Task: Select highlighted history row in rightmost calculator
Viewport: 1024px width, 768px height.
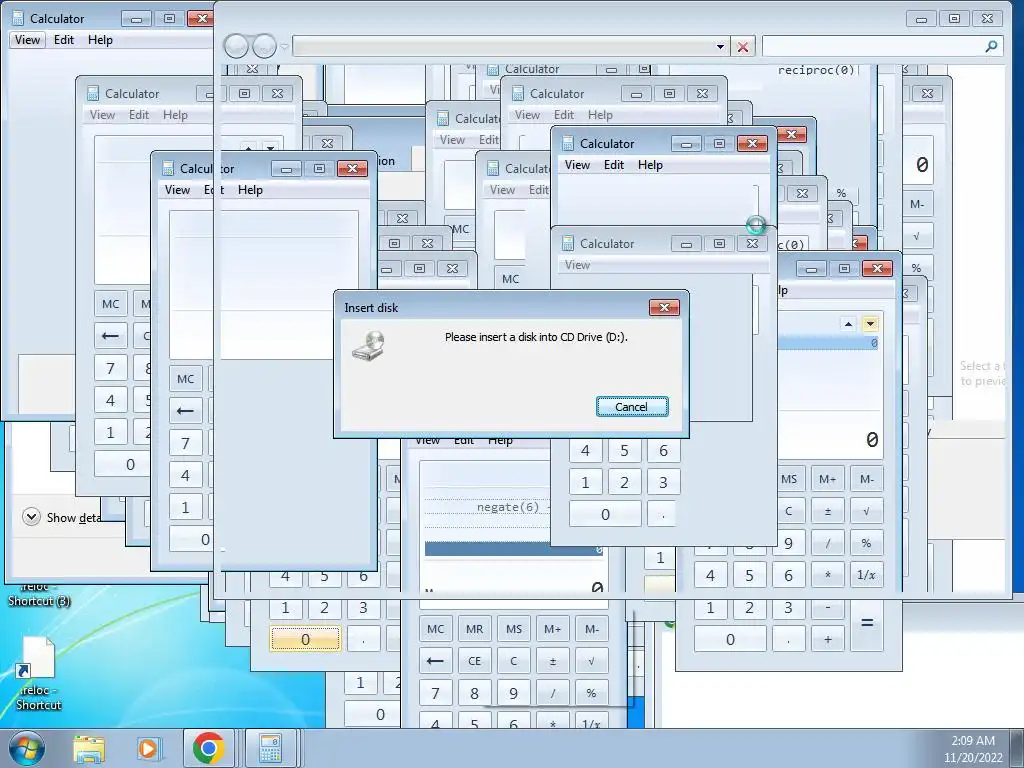Action: click(x=828, y=343)
